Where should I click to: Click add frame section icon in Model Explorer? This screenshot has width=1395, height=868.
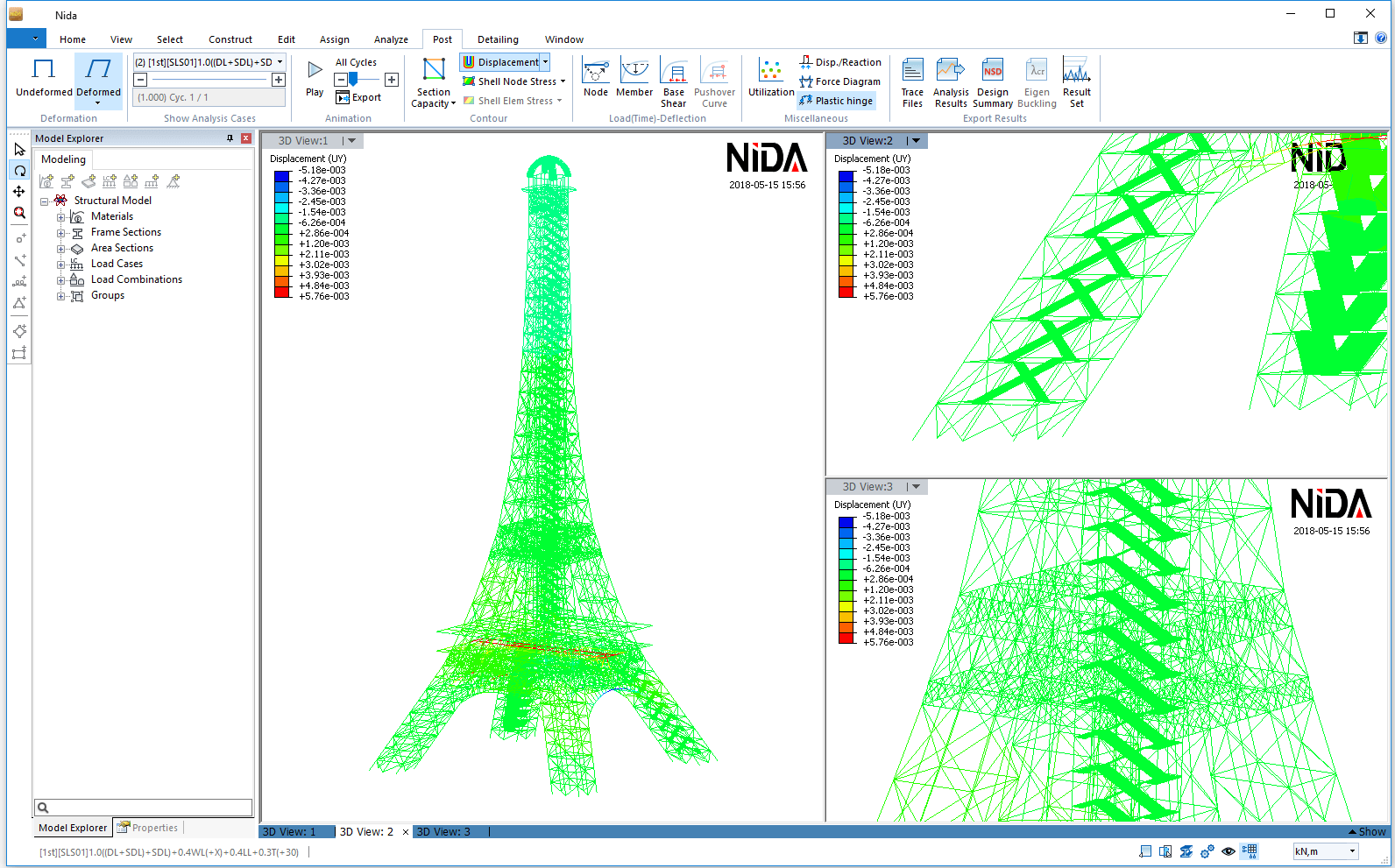pos(67,181)
